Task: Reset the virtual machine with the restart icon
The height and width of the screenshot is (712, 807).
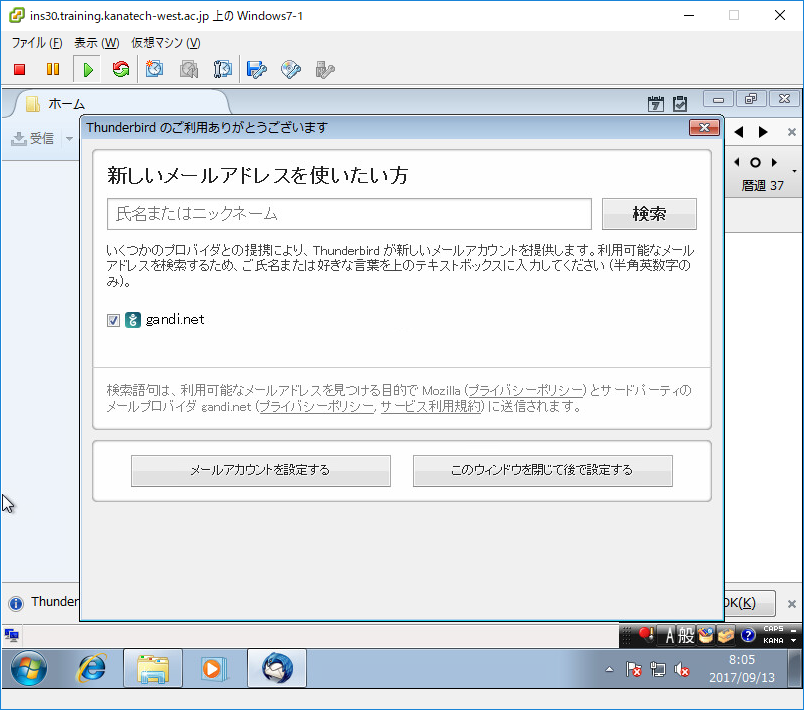Action: tap(121, 70)
